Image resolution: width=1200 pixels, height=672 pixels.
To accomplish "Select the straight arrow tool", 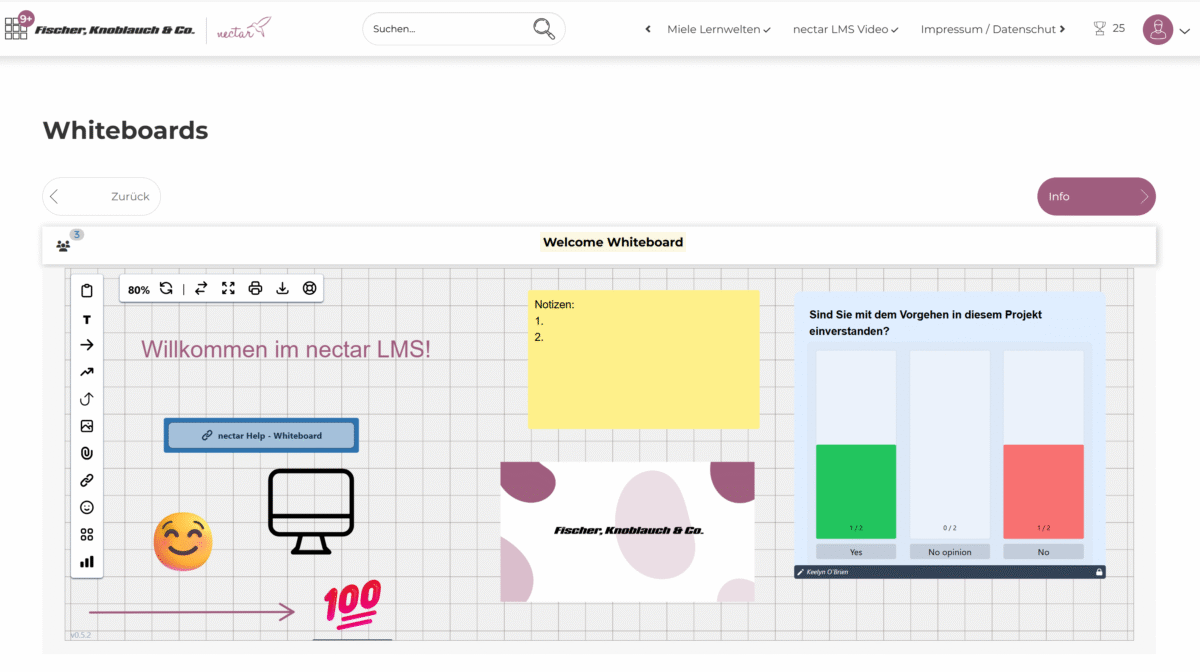I will click(x=87, y=345).
